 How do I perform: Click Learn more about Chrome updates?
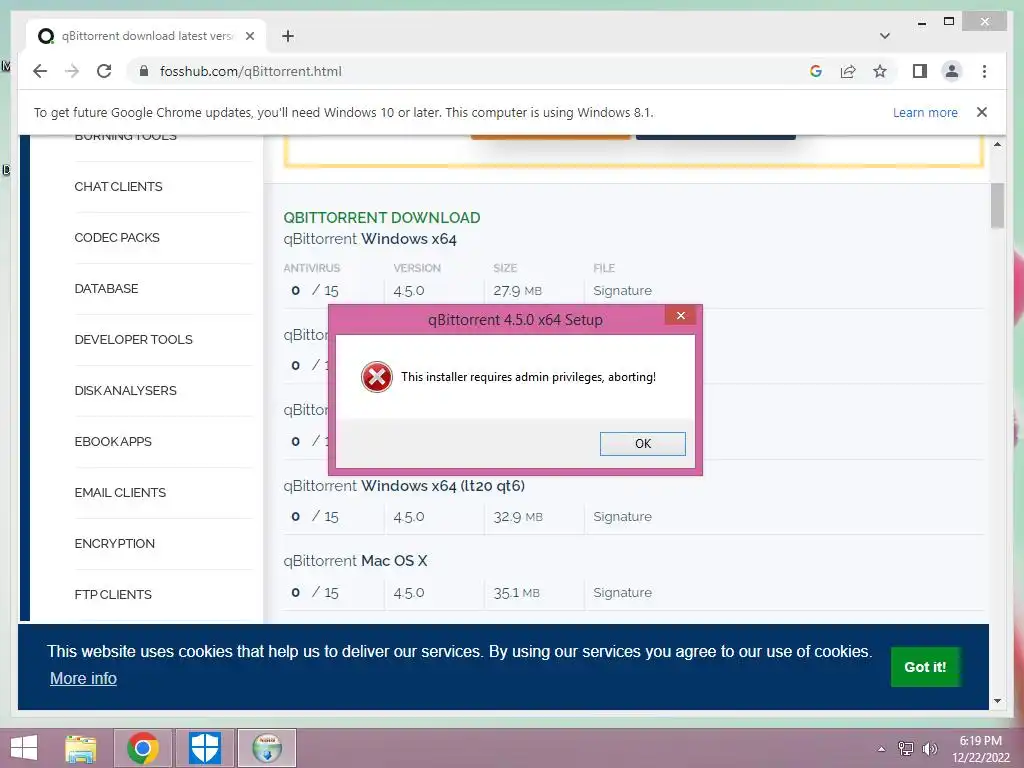tap(925, 112)
